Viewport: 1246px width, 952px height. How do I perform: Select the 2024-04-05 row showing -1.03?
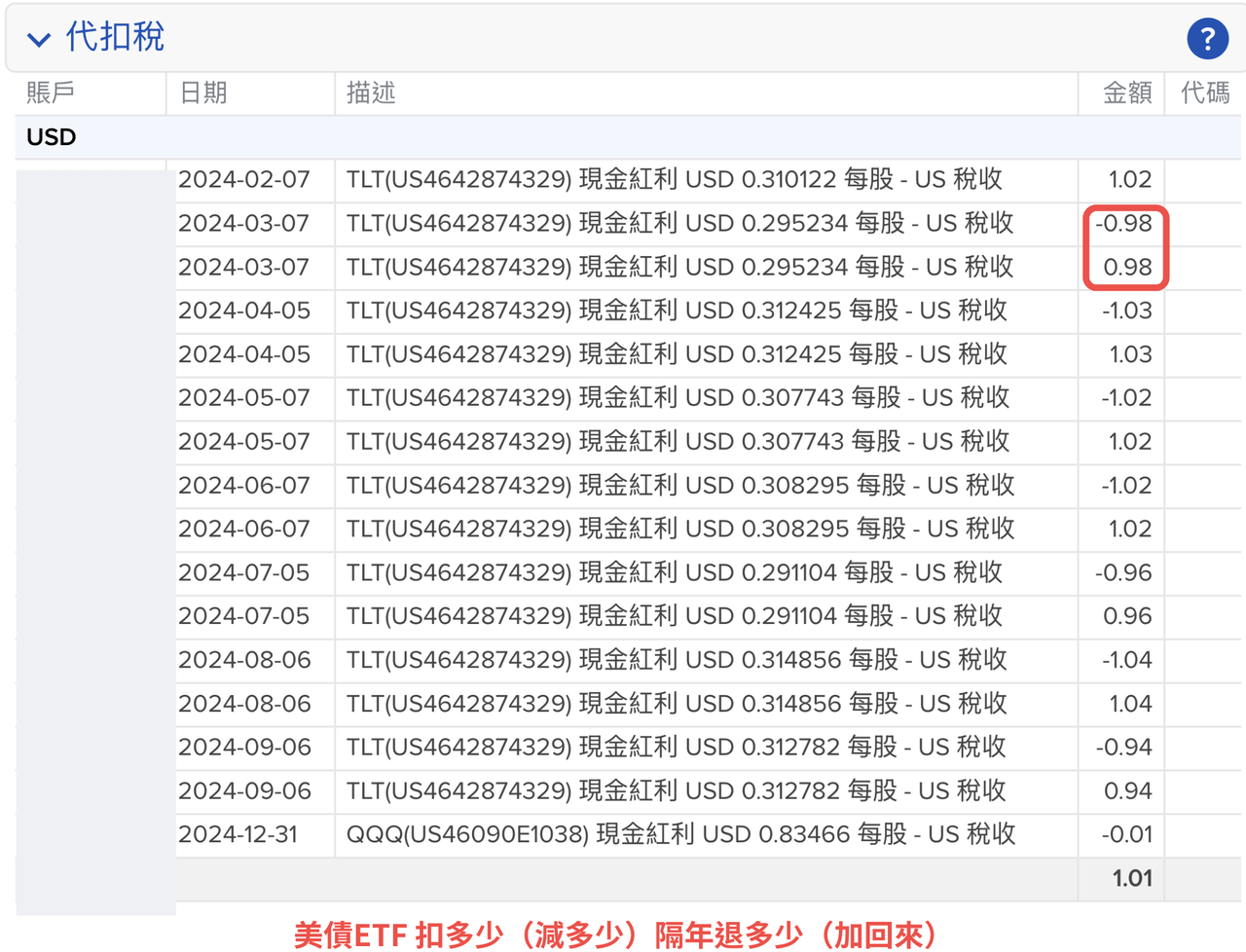(x=623, y=311)
